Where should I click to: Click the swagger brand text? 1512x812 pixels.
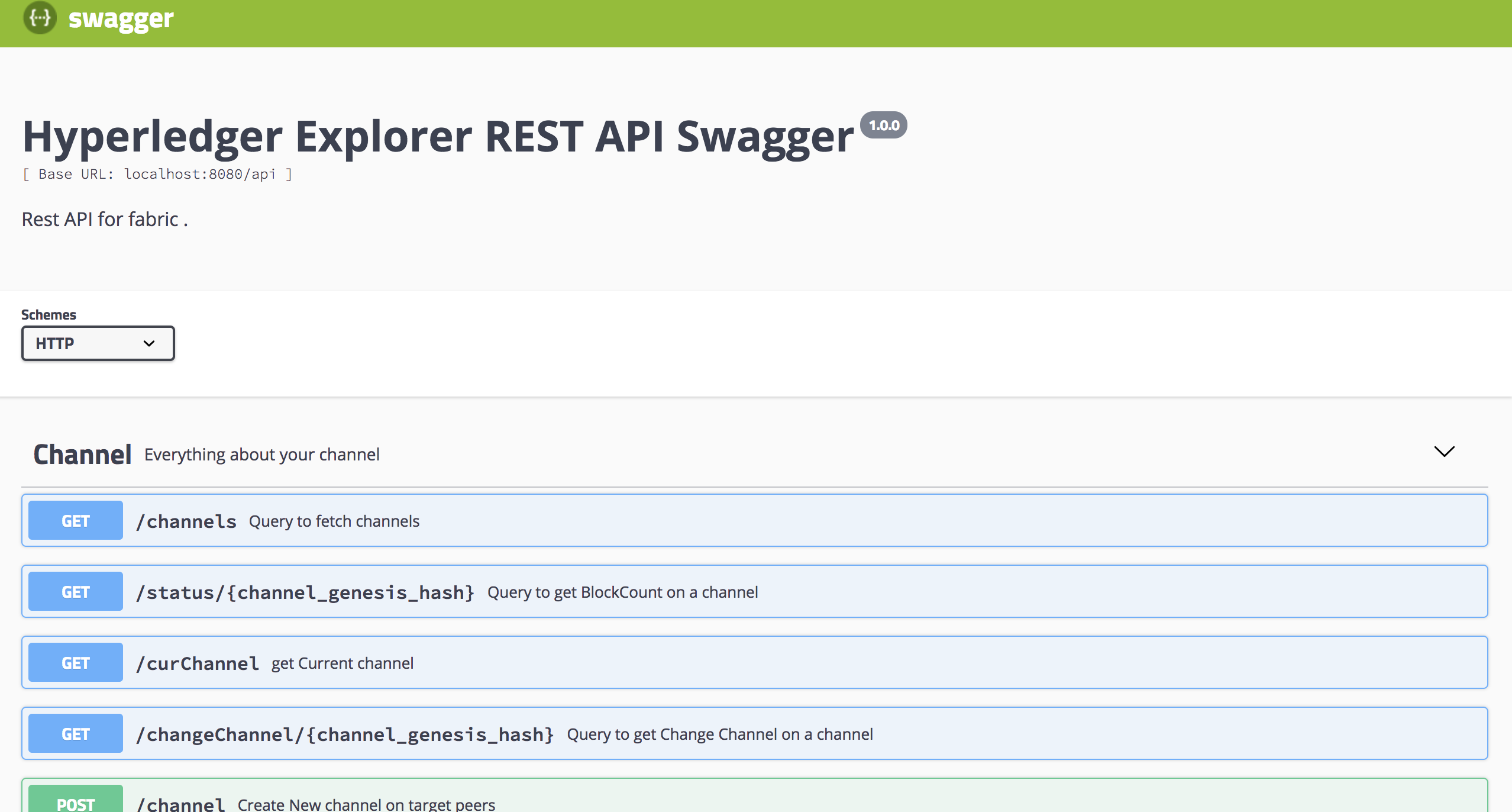pos(121,19)
